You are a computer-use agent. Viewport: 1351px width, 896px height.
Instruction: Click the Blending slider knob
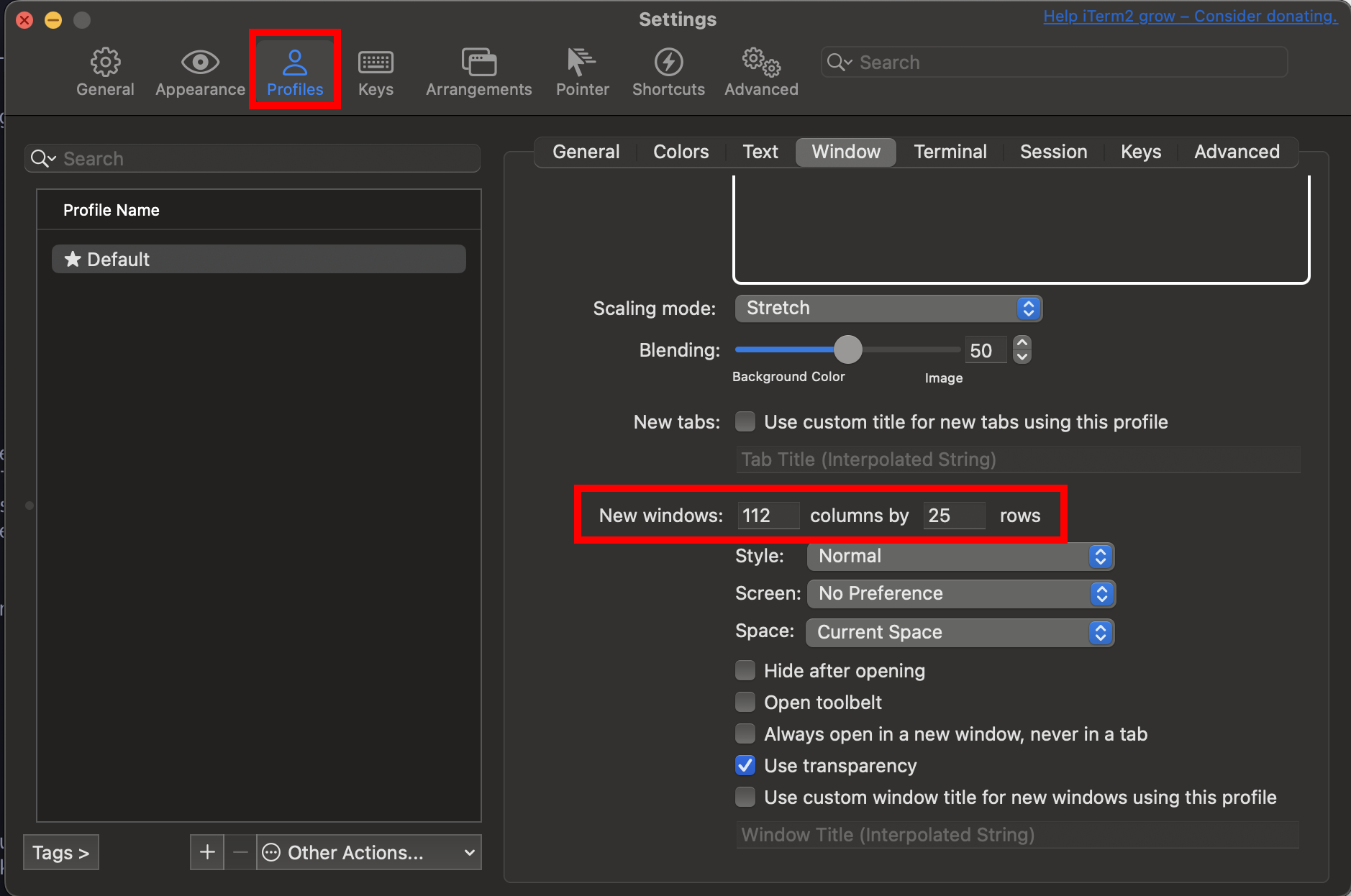coord(848,349)
